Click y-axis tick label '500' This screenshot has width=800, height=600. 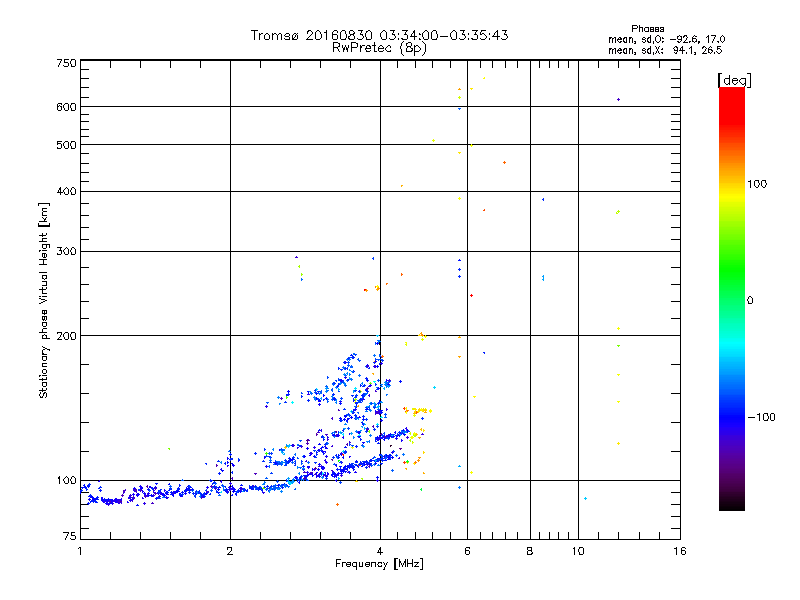pyautogui.click(x=66, y=145)
